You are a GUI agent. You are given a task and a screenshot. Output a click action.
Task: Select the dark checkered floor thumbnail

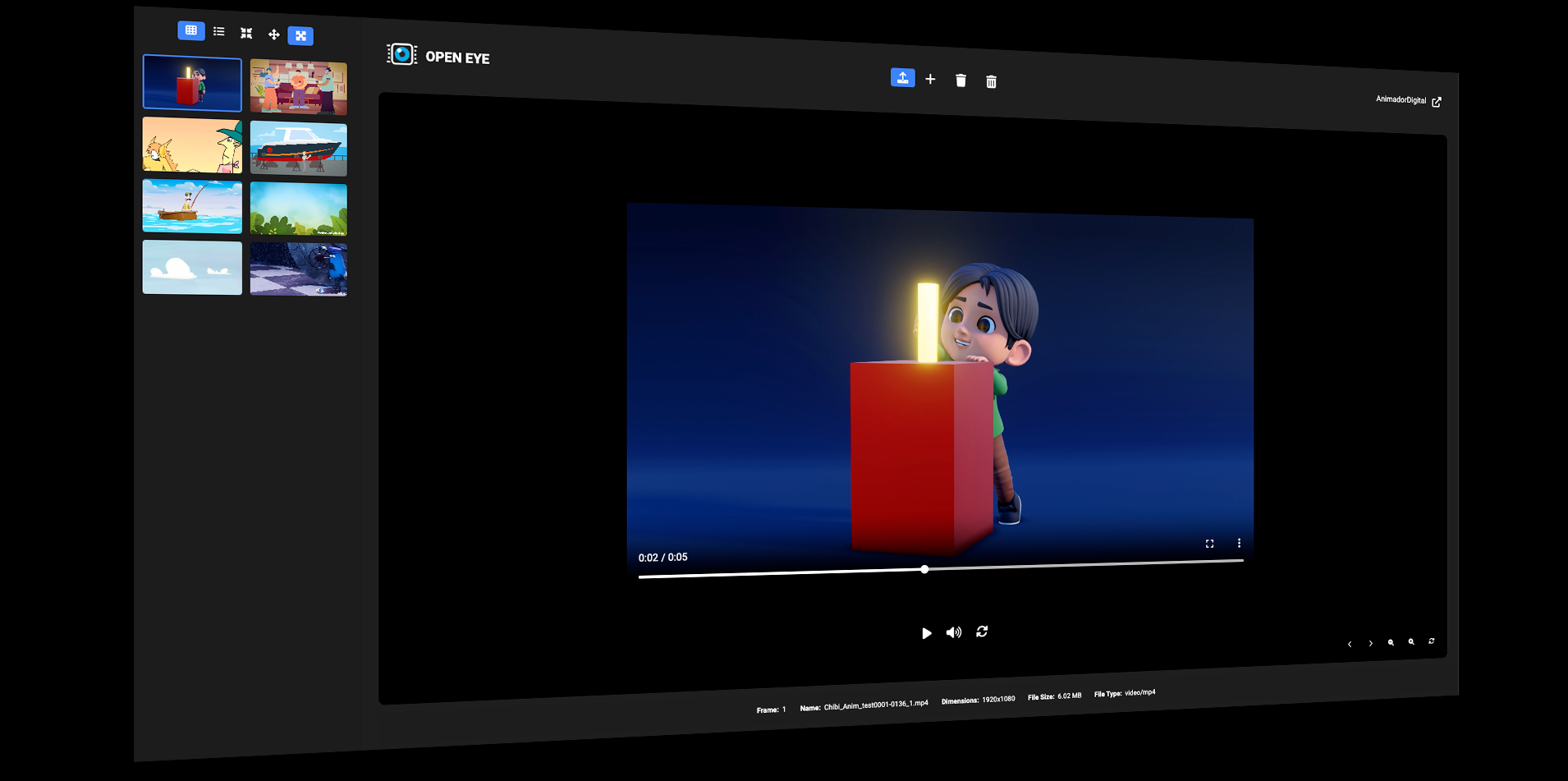(299, 269)
